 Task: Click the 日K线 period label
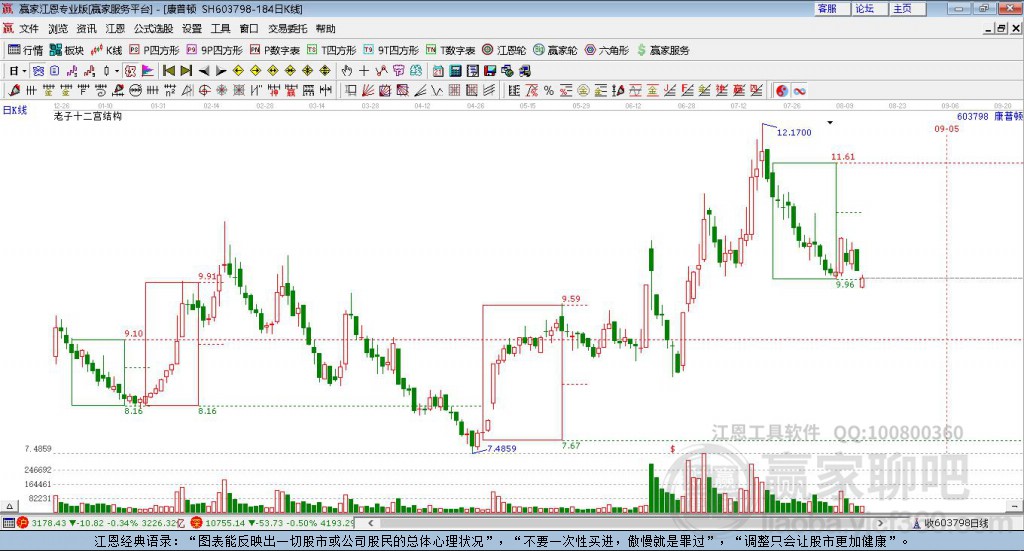(15, 110)
